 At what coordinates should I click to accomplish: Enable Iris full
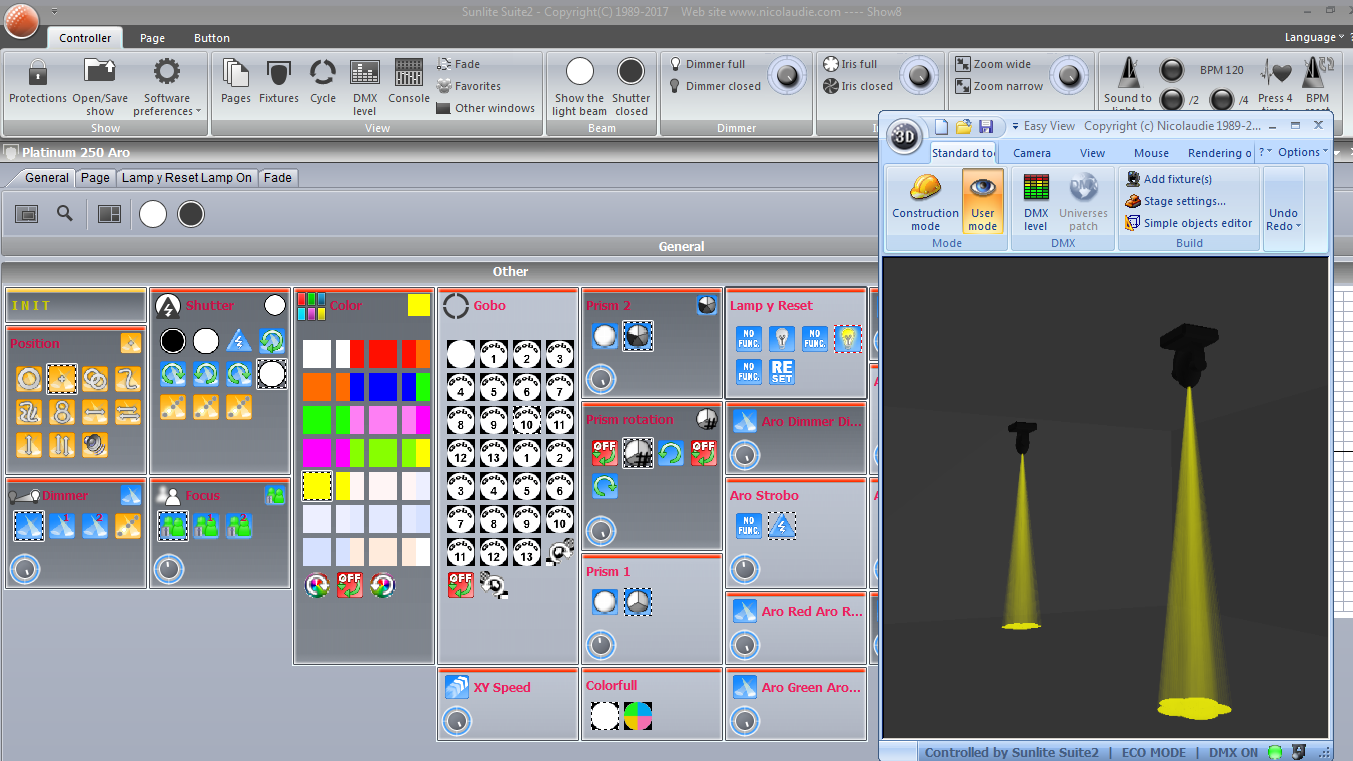pos(850,64)
